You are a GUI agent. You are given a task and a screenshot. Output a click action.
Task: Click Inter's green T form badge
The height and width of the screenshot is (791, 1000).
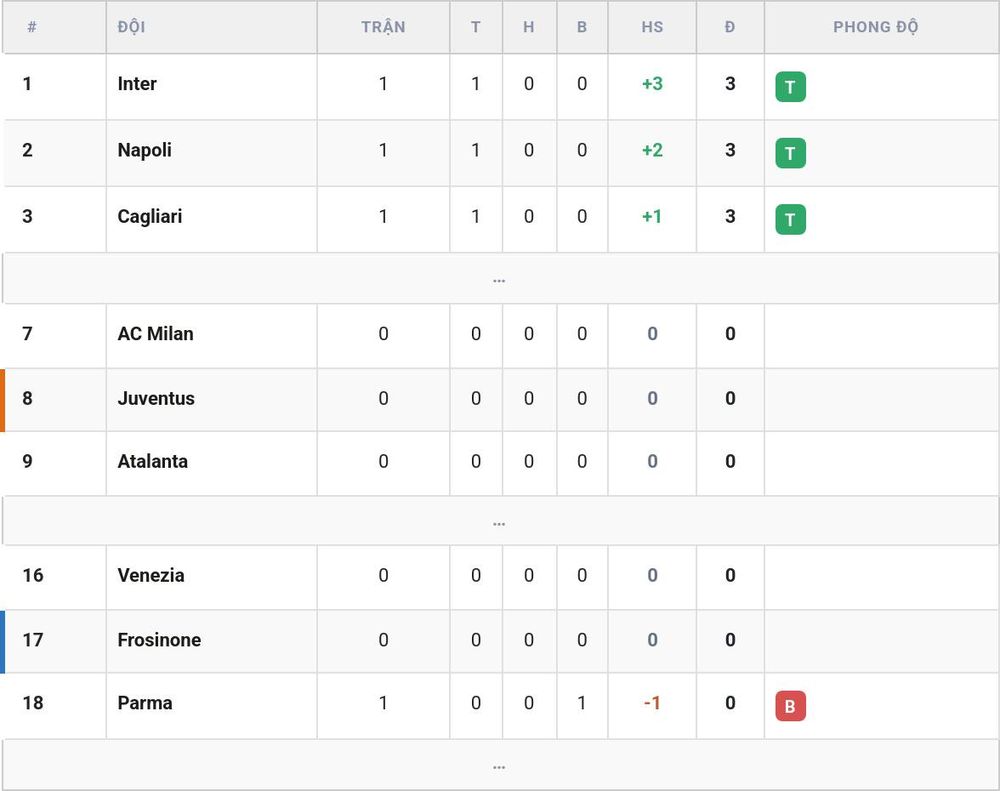pyautogui.click(x=790, y=87)
